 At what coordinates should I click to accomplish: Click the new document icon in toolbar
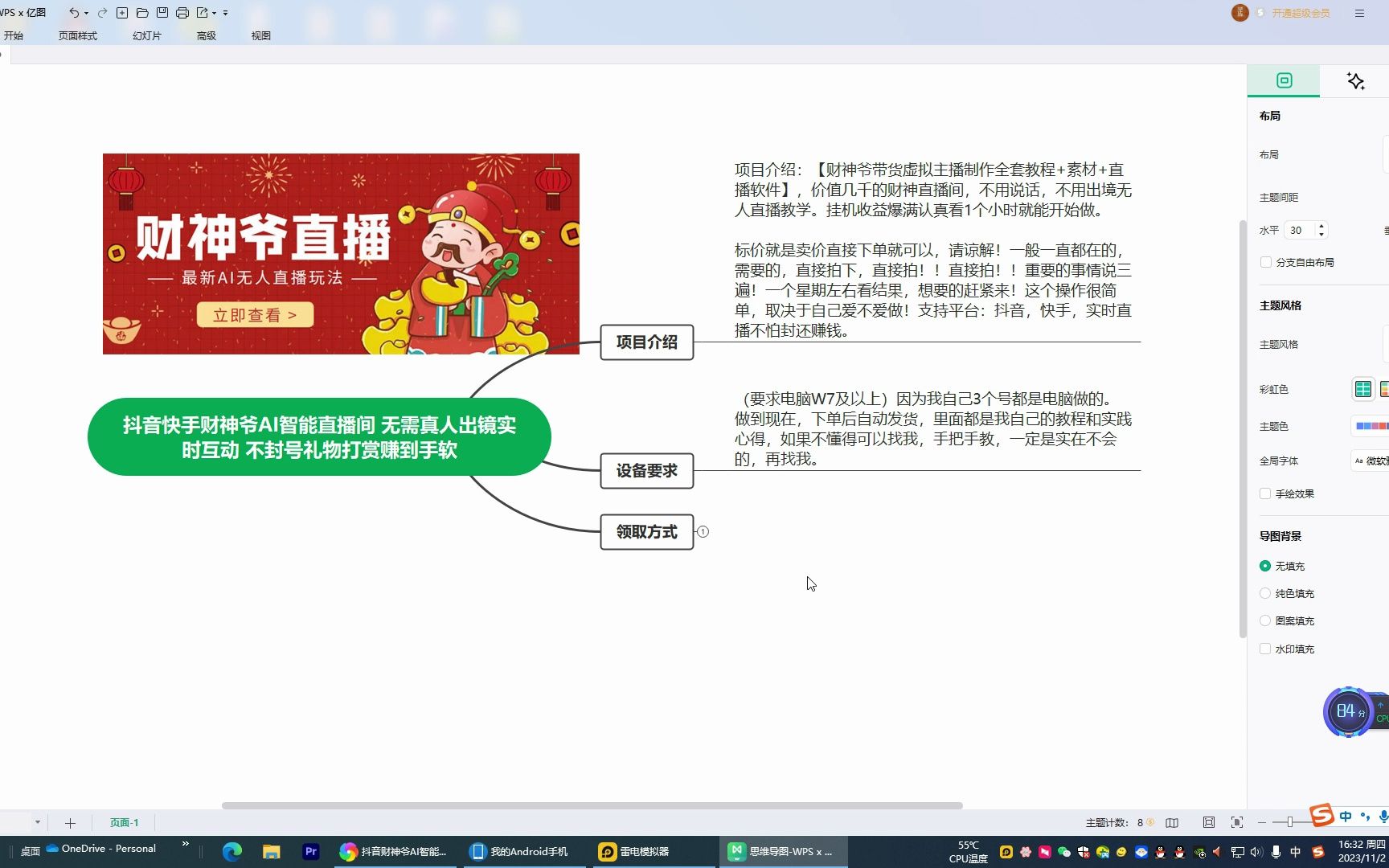tap(122, 13)
